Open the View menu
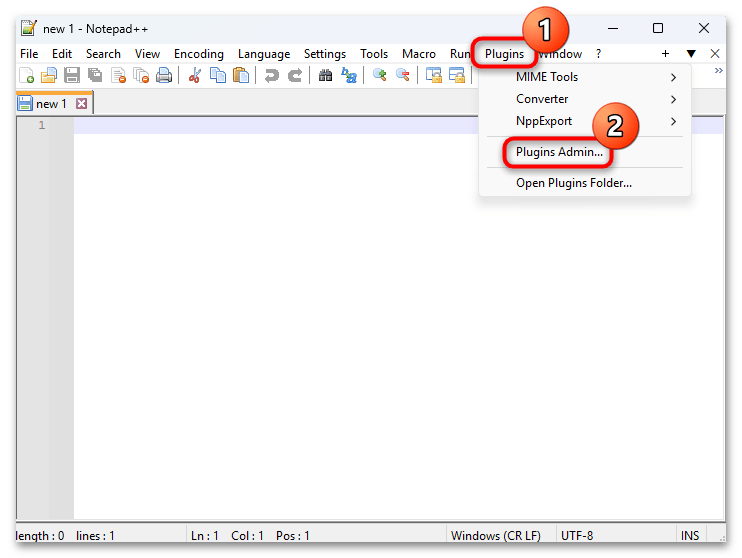The width and height of the screenshot is (742, 558). pos(147,54)
